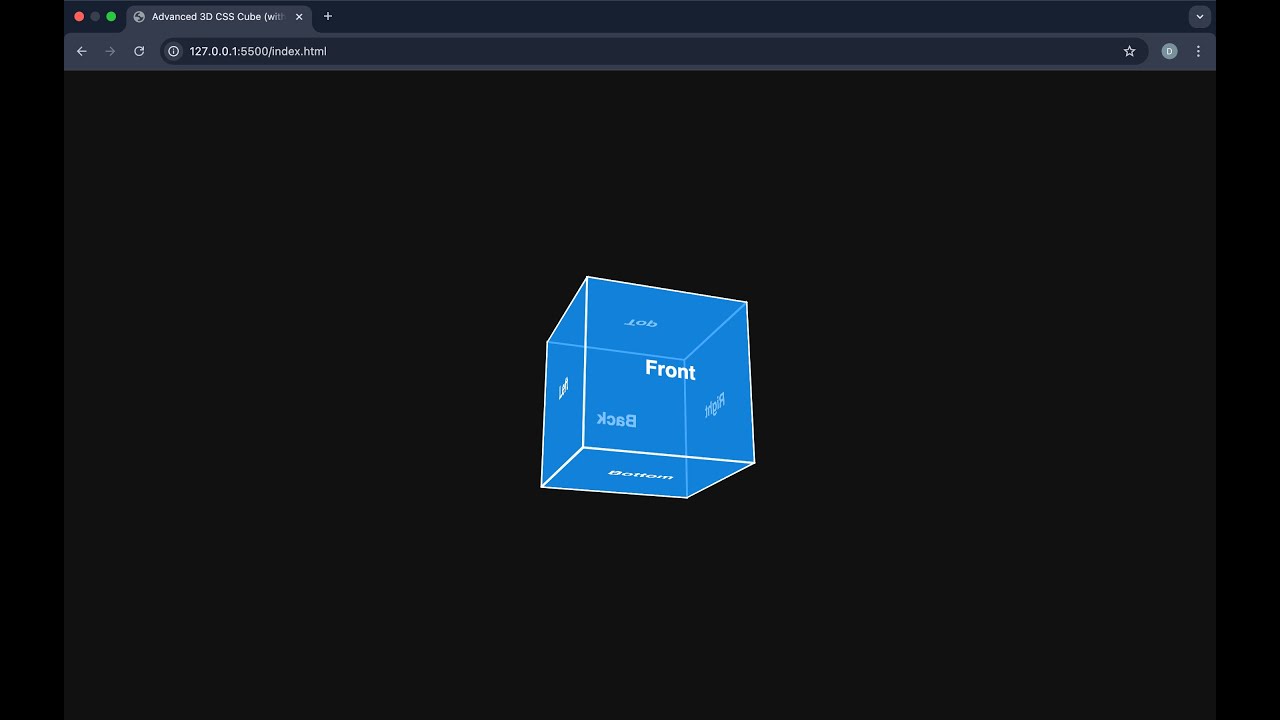Screen dimensions: 1280x720
Task: Expand the tab search dropdown arrow
Action: click(x=1200, y=16)
